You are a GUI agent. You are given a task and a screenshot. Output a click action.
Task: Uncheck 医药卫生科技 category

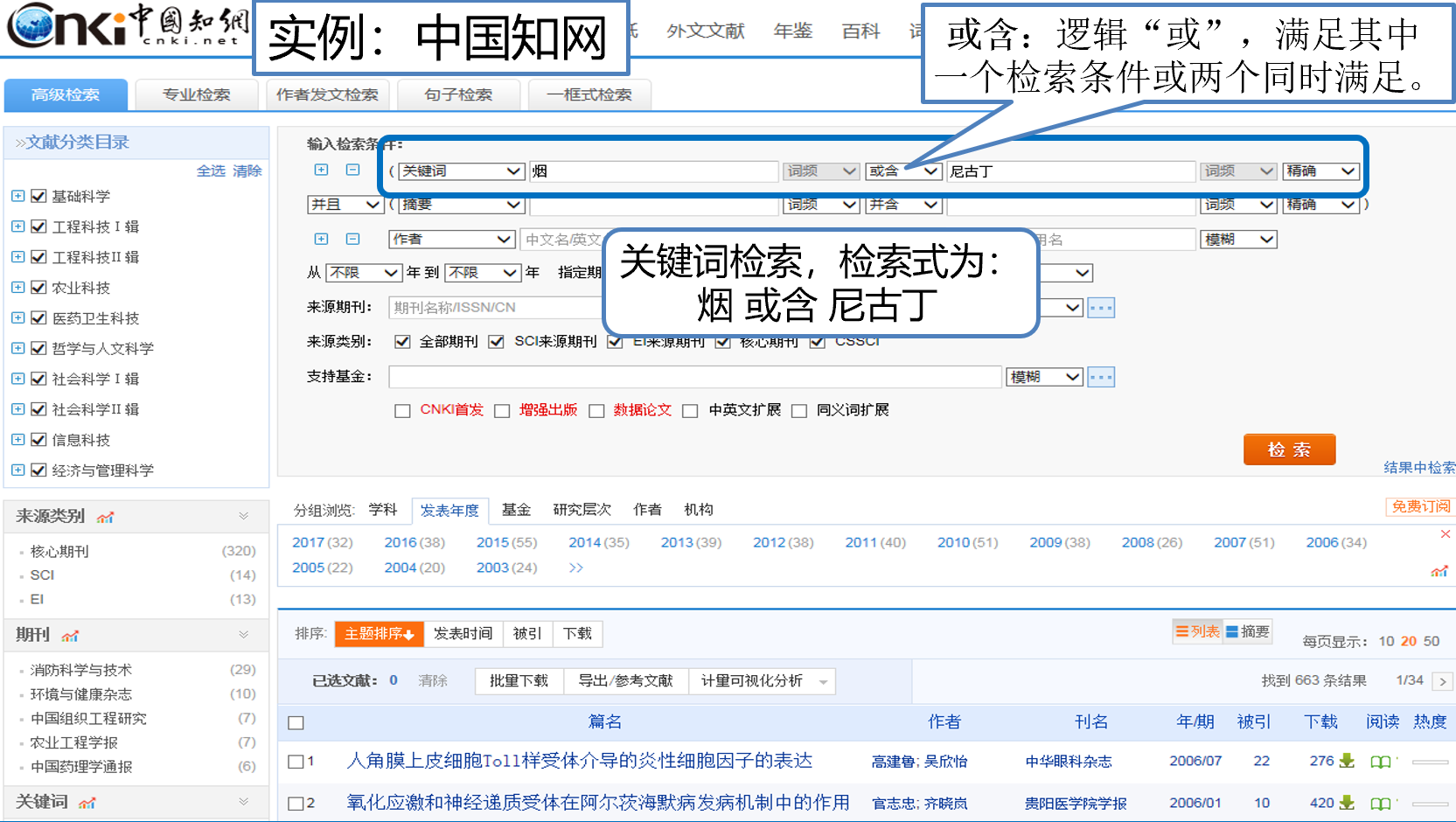[38, 317]
